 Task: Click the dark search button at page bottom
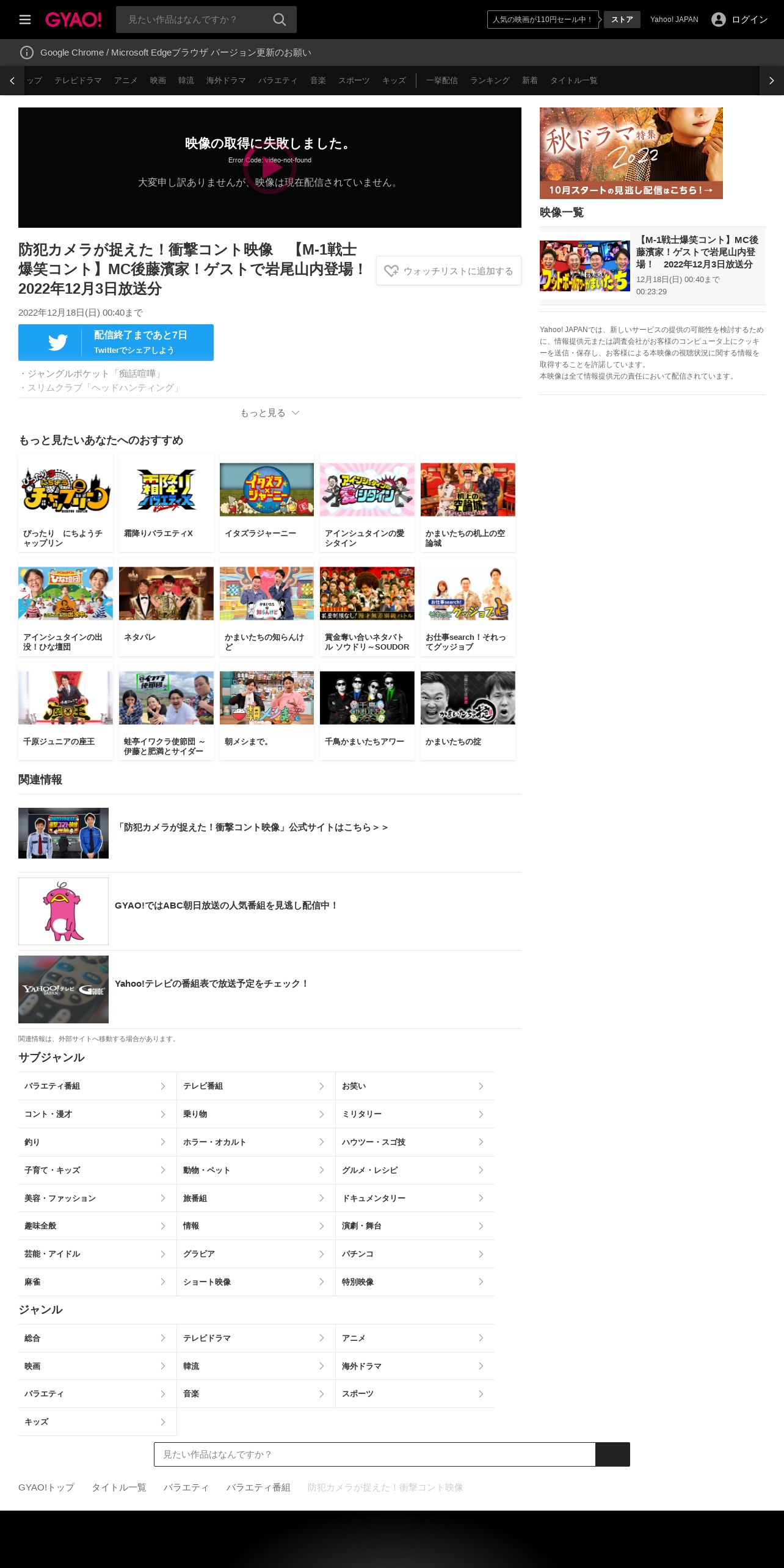612,1454
